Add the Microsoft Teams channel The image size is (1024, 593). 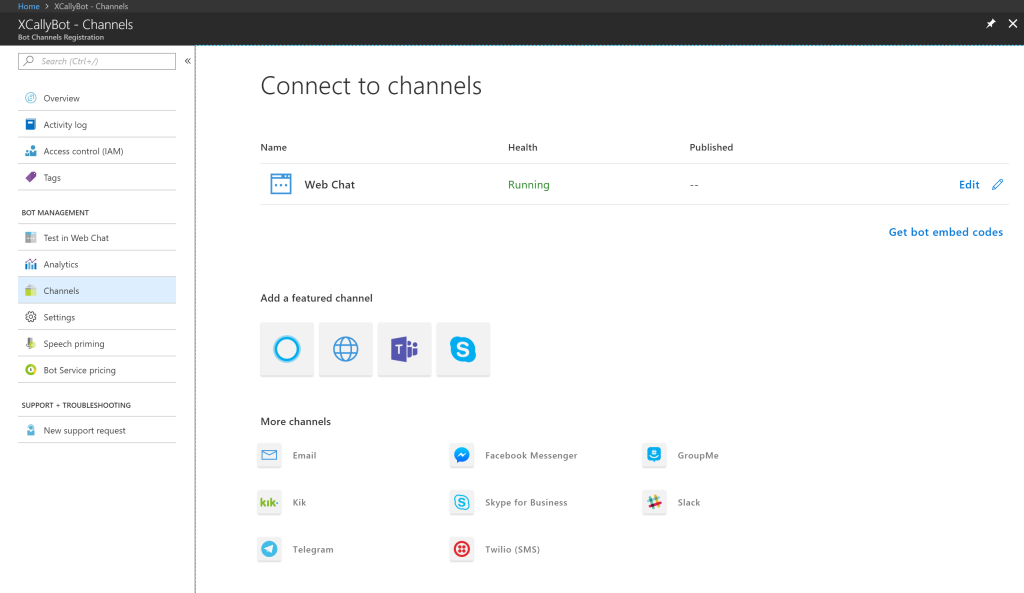point(404,349)
